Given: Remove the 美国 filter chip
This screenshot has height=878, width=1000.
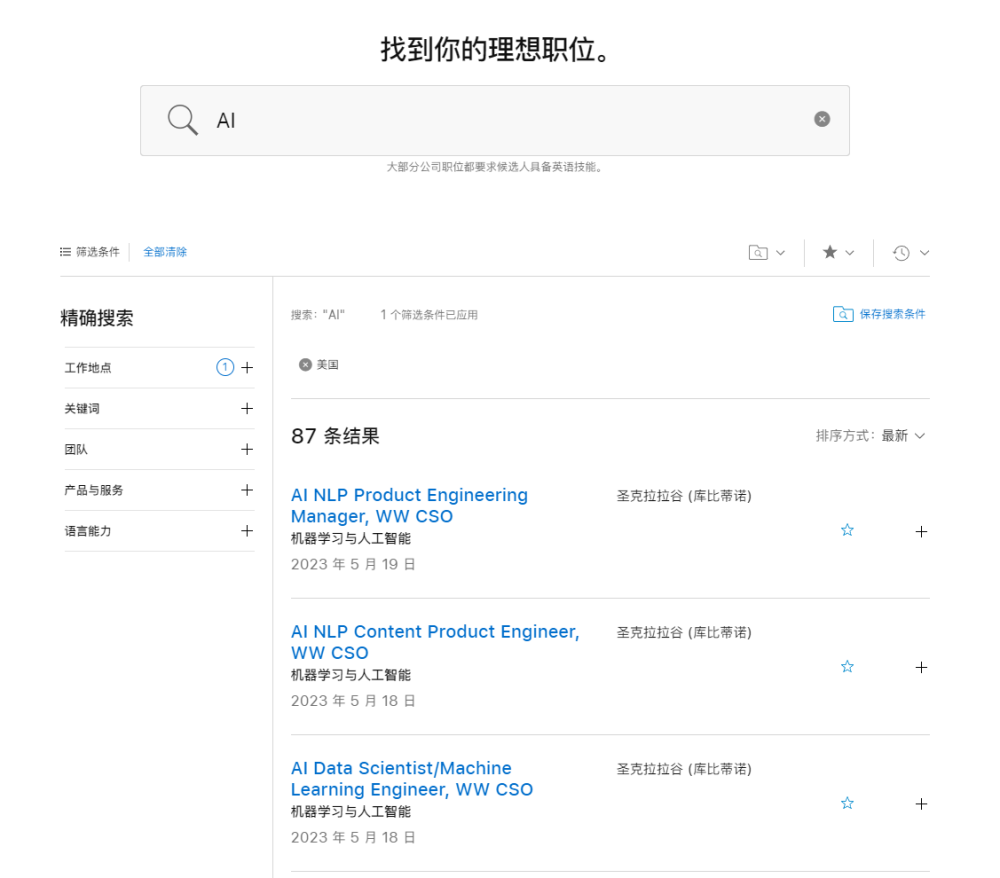Looking at the screenshot, I should [305, 365].
